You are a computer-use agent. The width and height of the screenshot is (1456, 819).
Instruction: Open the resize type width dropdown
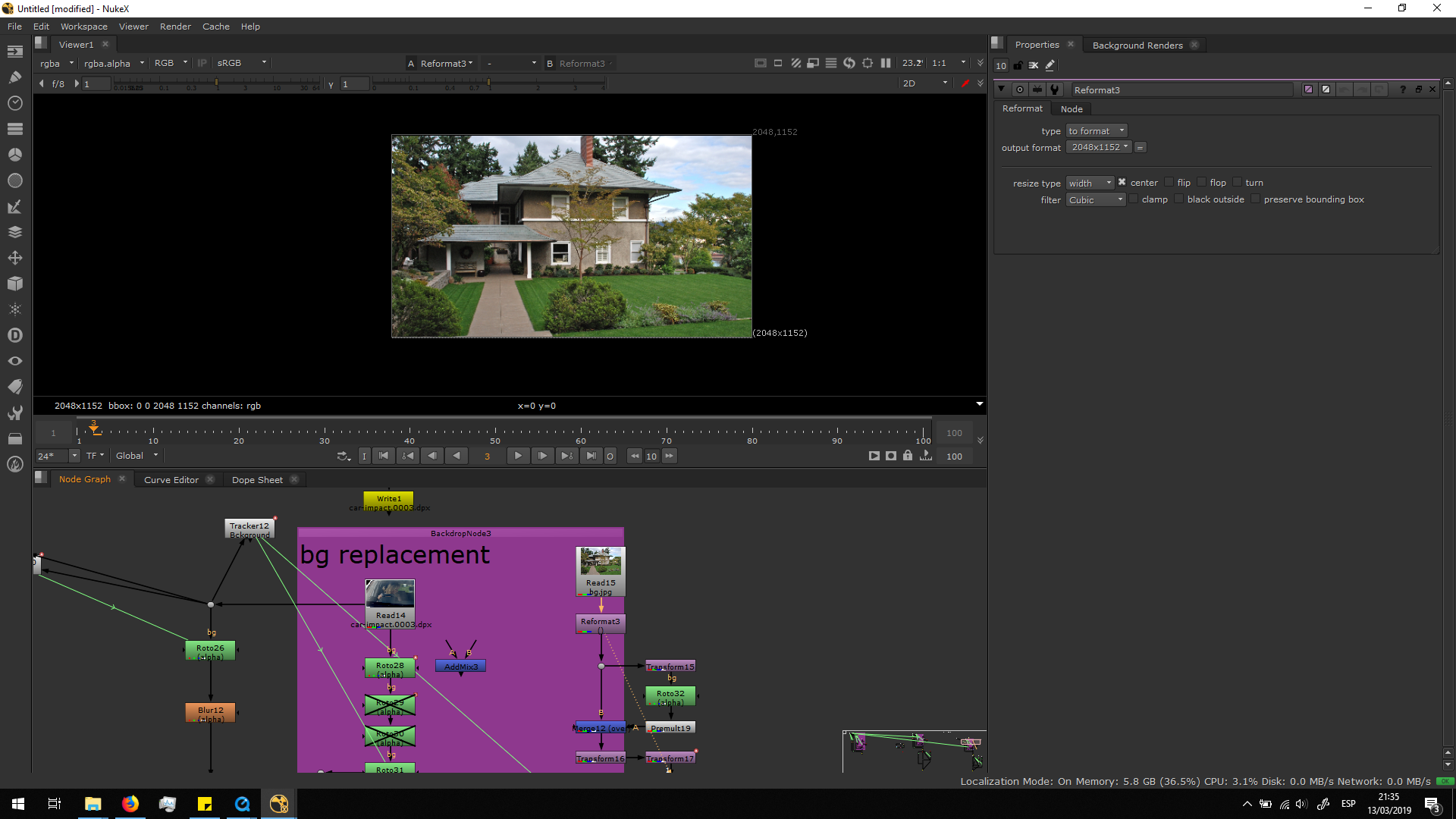[1090, 184]
